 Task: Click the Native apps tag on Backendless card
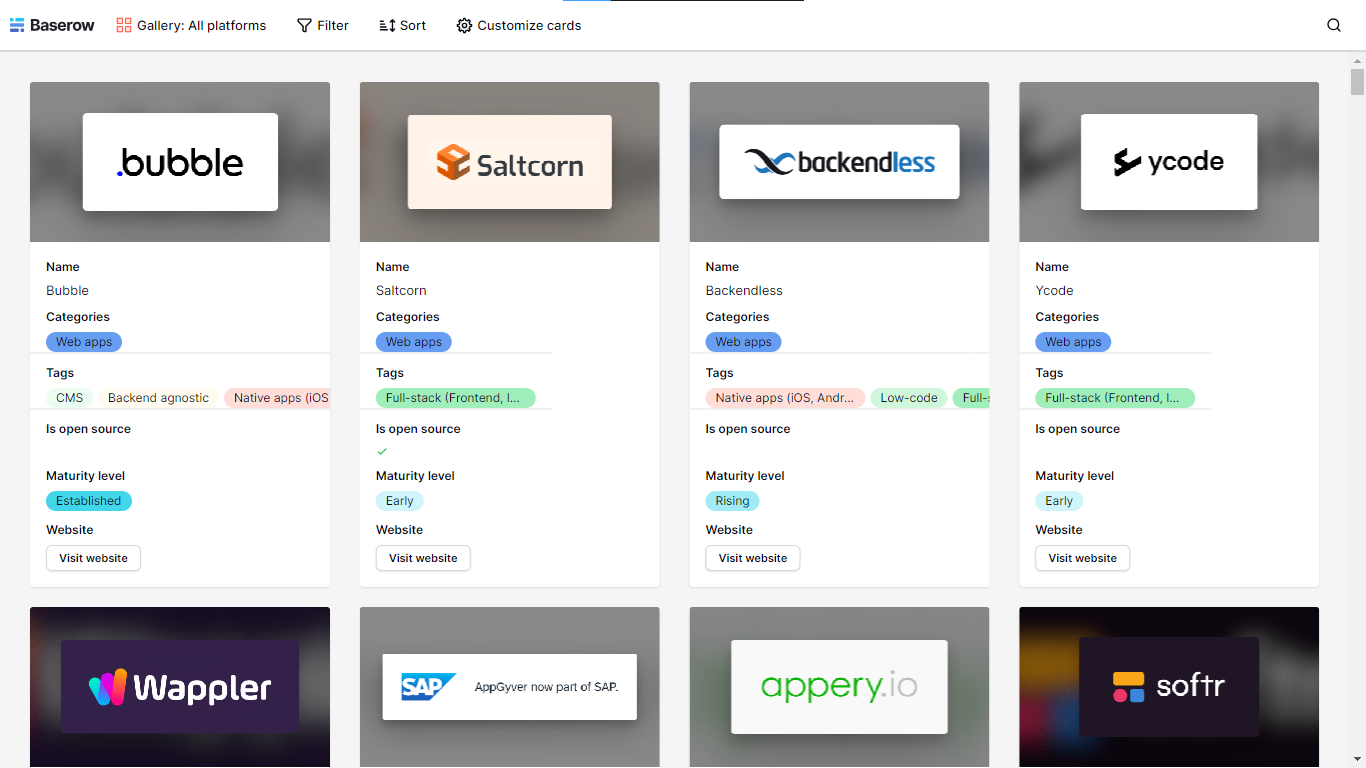[785, 398]
